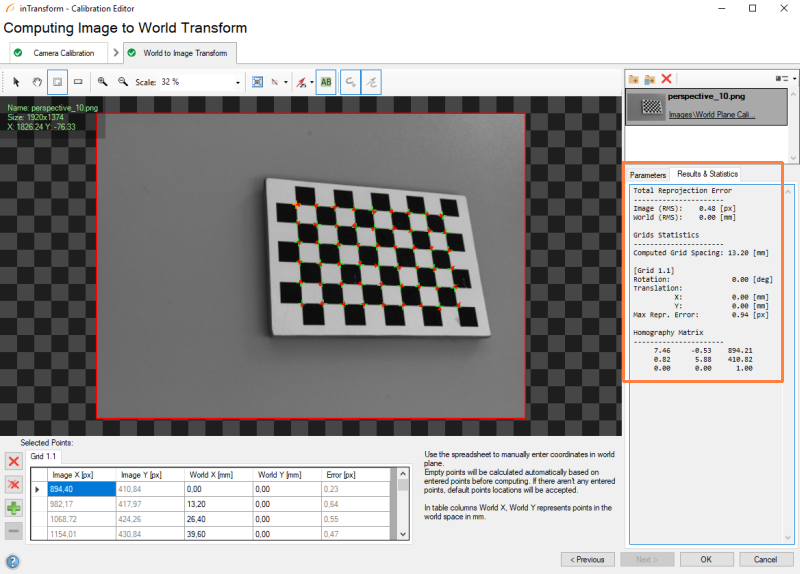Toggle the AB labels display button
The image size is (800, 574).
(325, 82)
